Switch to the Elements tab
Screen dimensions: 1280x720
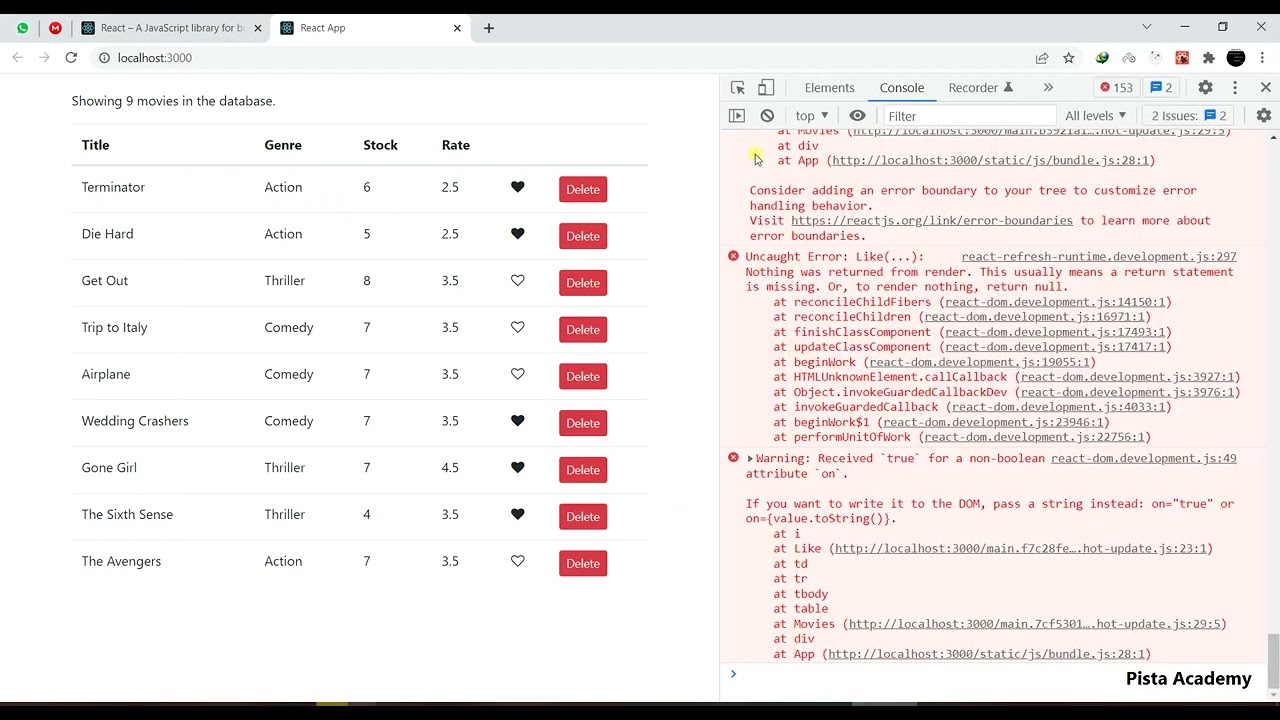pyautogui.click(x=829, y=88)
